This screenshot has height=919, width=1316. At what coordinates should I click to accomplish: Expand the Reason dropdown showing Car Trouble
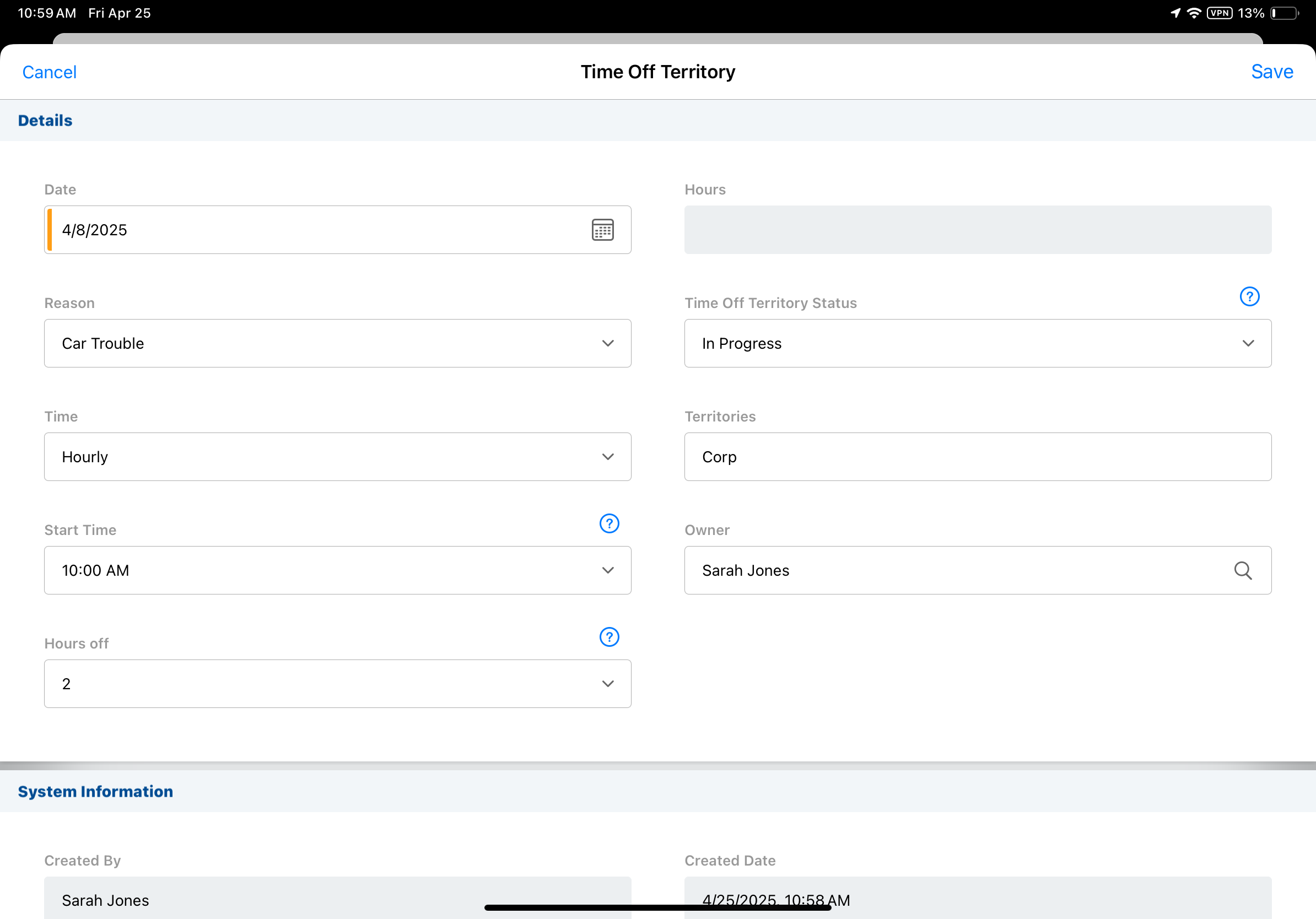[337, 343]
